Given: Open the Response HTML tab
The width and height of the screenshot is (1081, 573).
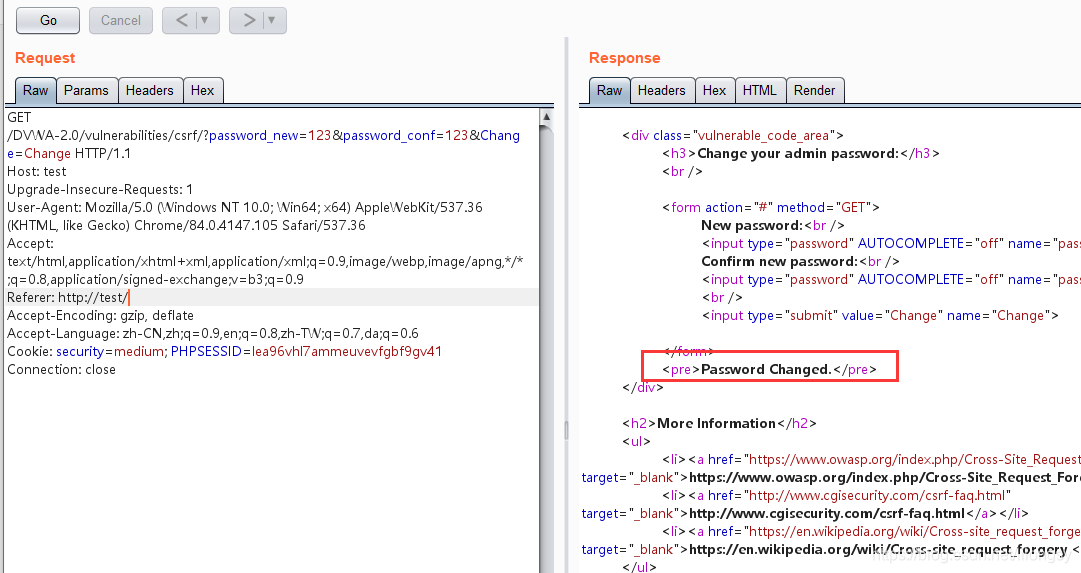Looking at the screenshot, I should [x=759, y=90].
